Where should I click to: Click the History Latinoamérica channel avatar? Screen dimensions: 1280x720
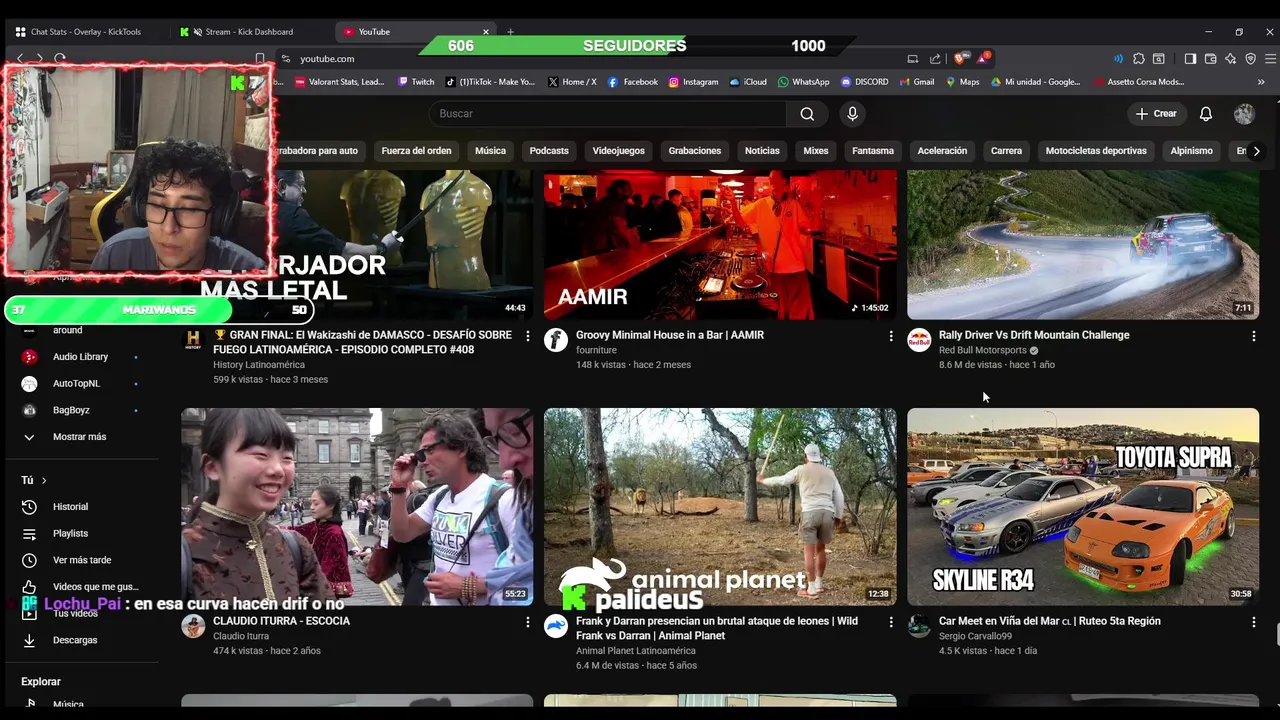(193, 340)
